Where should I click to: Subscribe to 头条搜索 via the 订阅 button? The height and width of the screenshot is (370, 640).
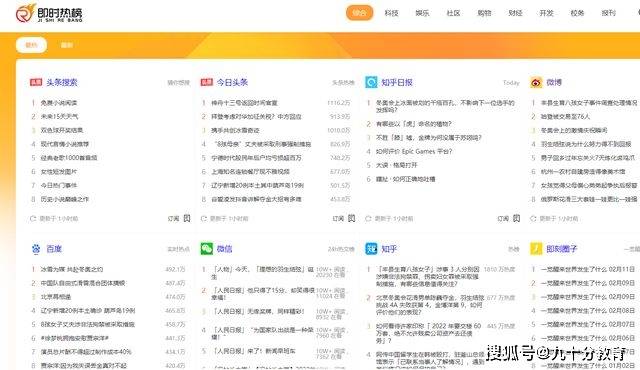coord(173,219)
